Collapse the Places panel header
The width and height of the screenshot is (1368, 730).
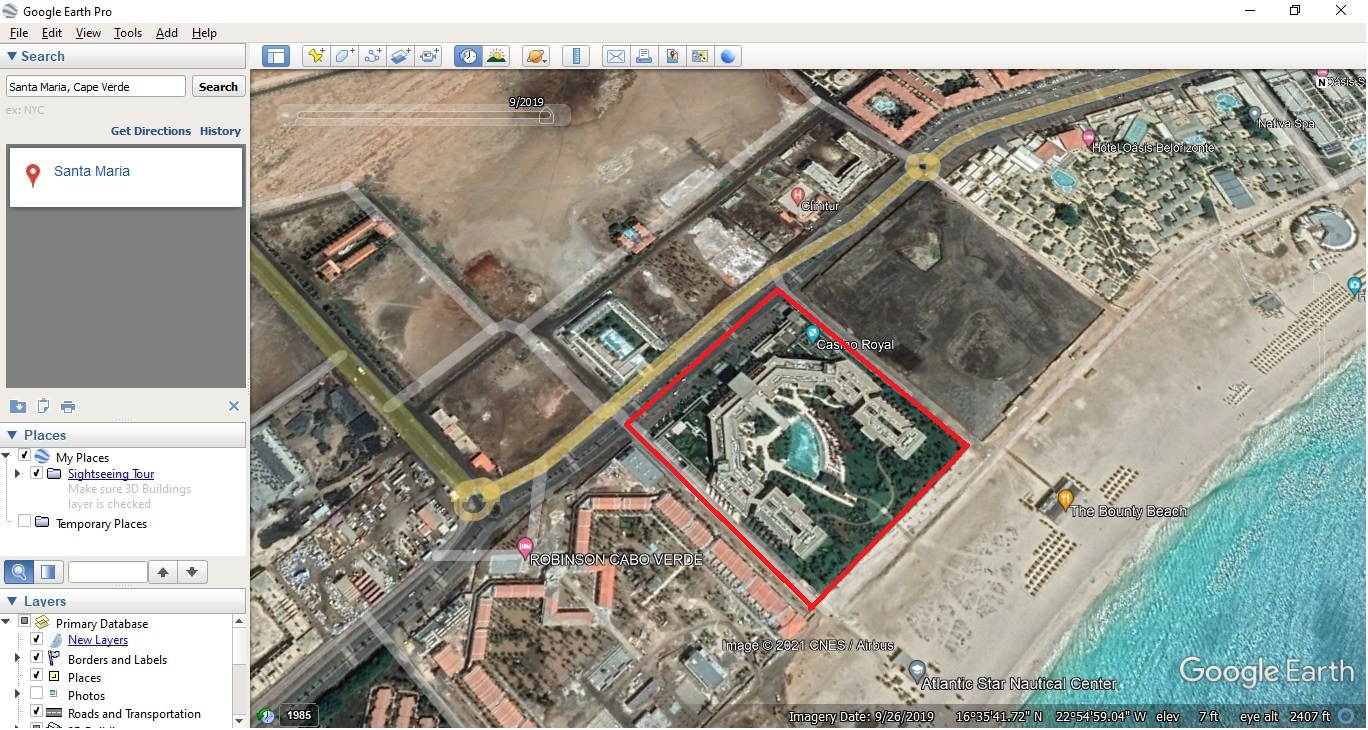[x=124, y=435]
